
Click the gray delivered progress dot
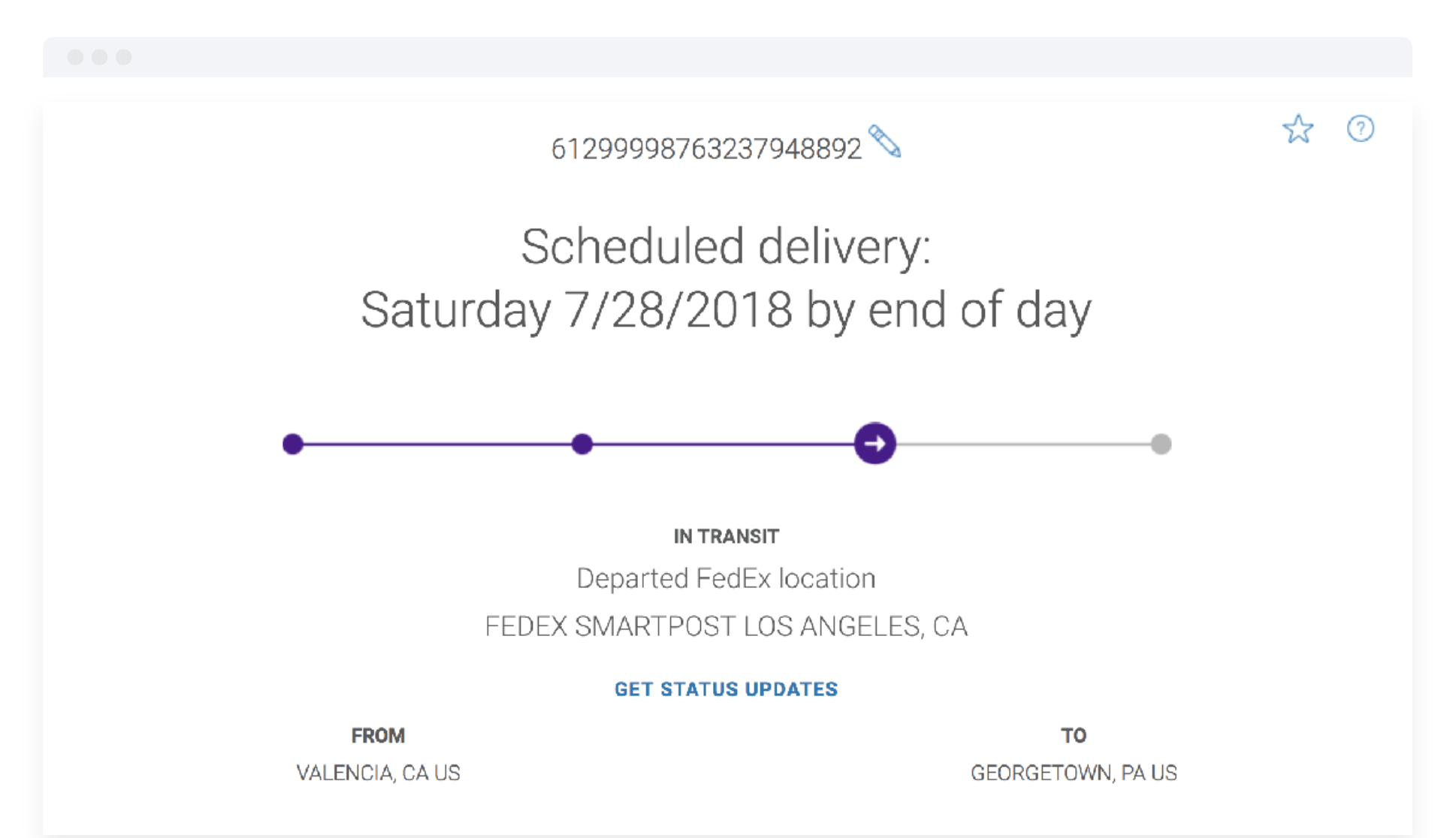pyautogui.click(x=1161, y=444)
